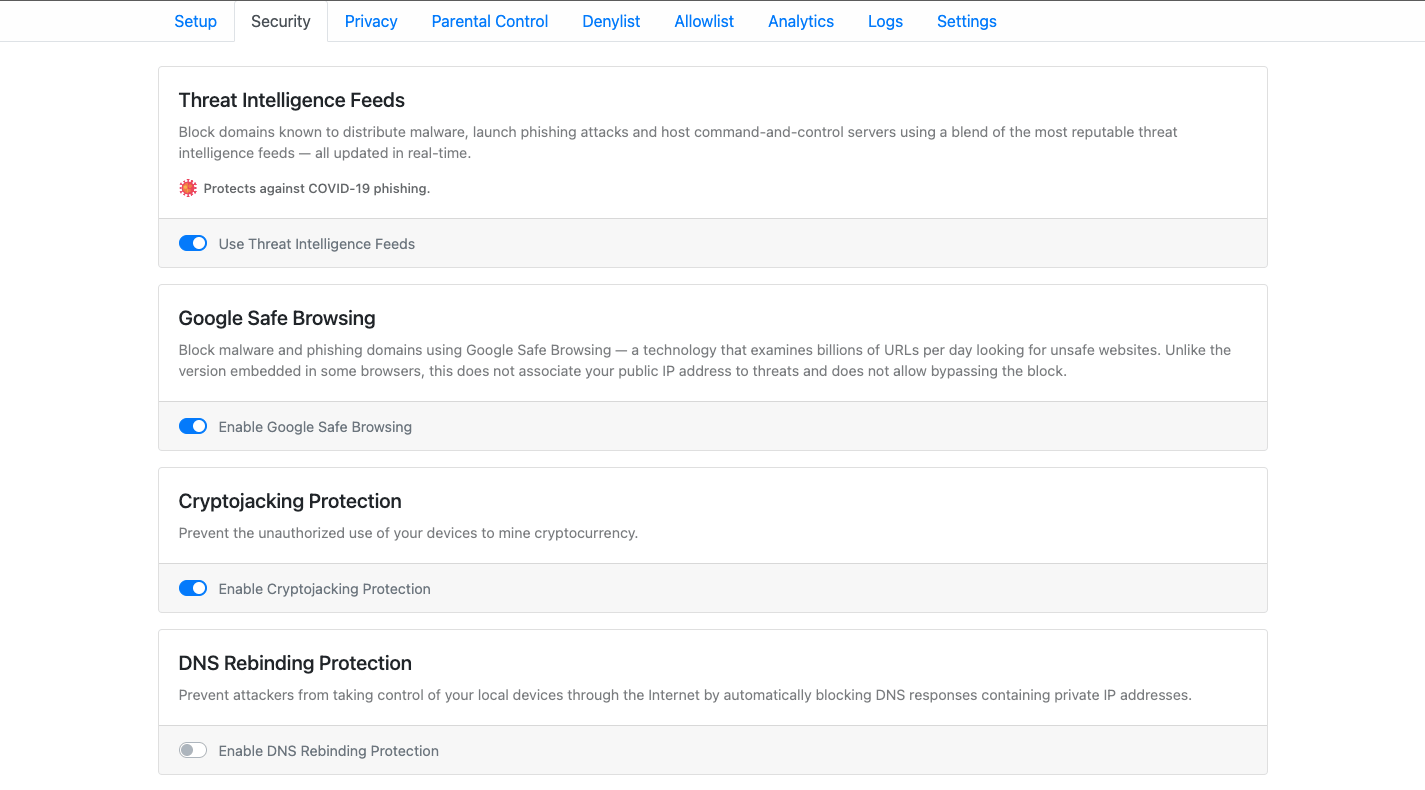1425x790 pixels.
Task: Switch to the Settings tab
Action: [966, 21]
